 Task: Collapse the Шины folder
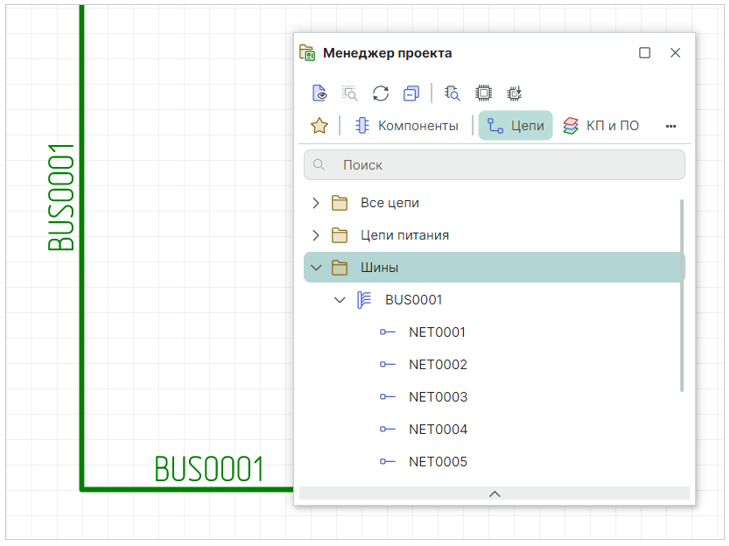click(x=316, y=267)
